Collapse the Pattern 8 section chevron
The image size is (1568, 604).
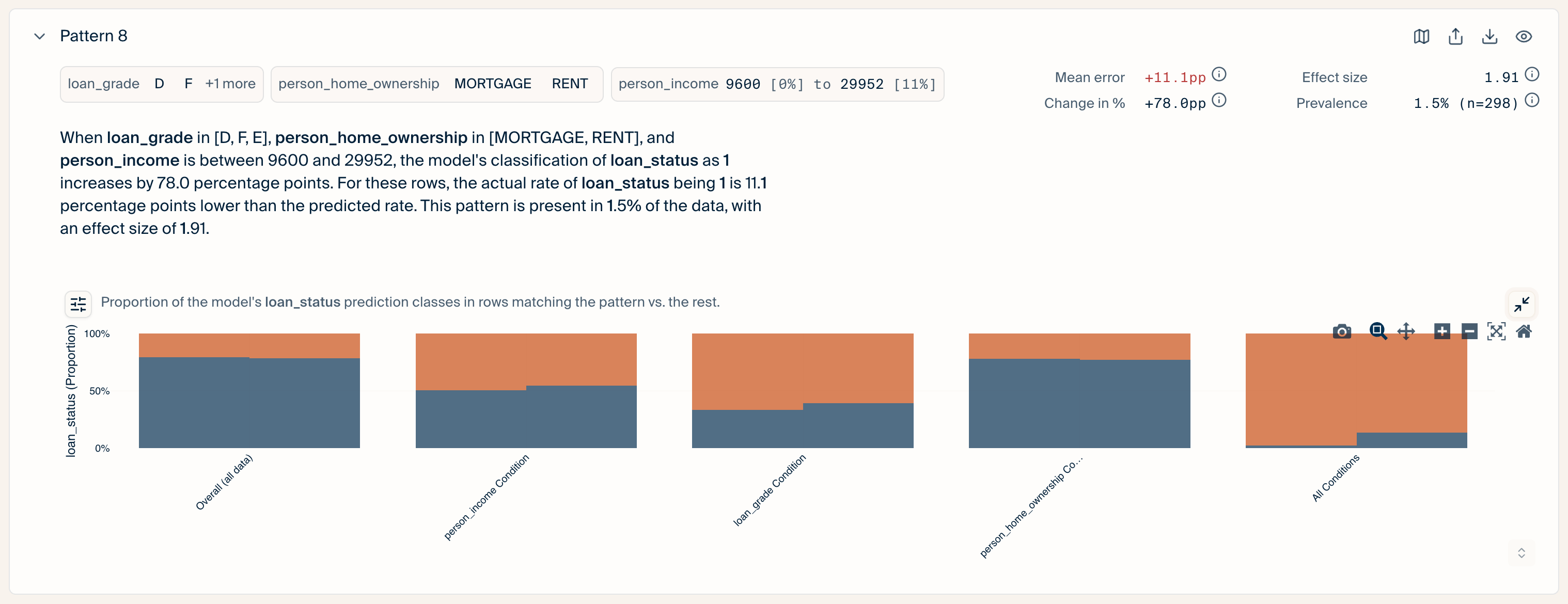point(40,37)
